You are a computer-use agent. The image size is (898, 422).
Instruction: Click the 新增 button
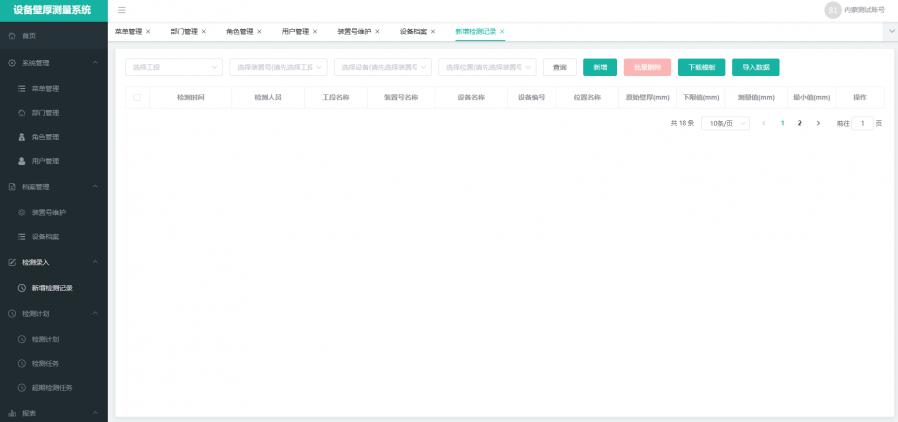pos(599,67)
